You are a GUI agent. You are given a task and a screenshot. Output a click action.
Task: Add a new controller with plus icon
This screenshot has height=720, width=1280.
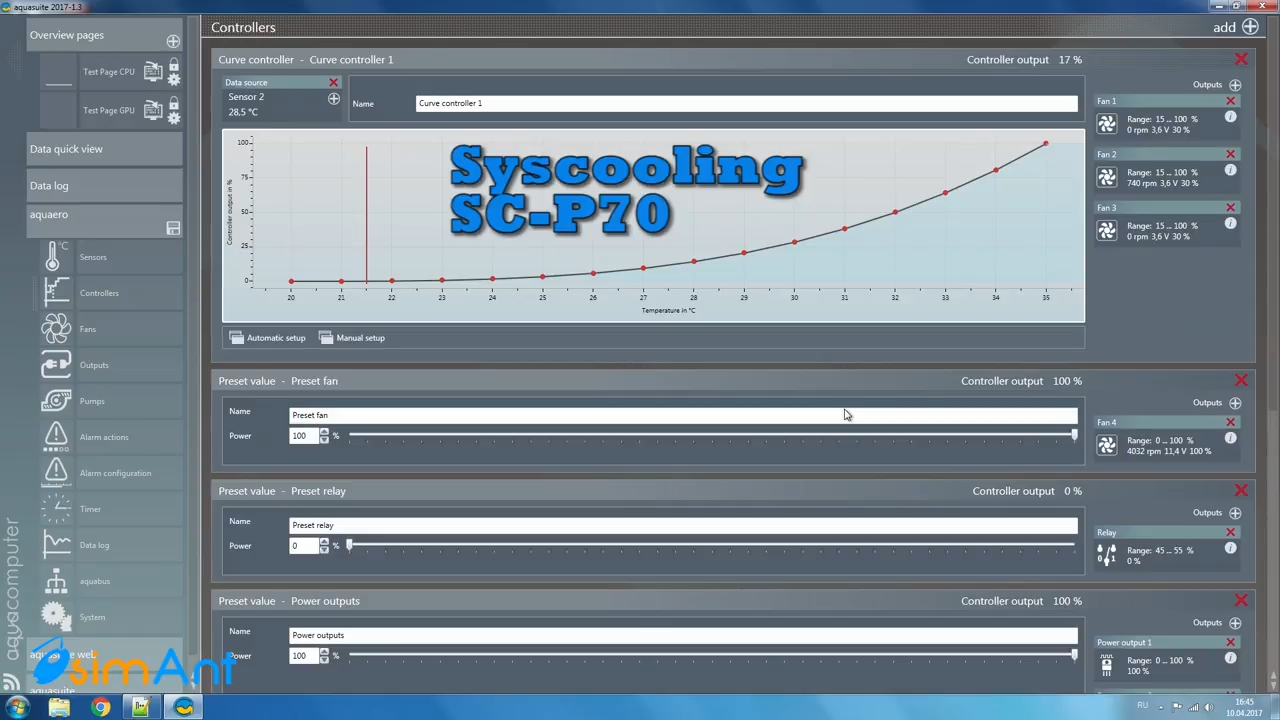tap(1250, 27)
